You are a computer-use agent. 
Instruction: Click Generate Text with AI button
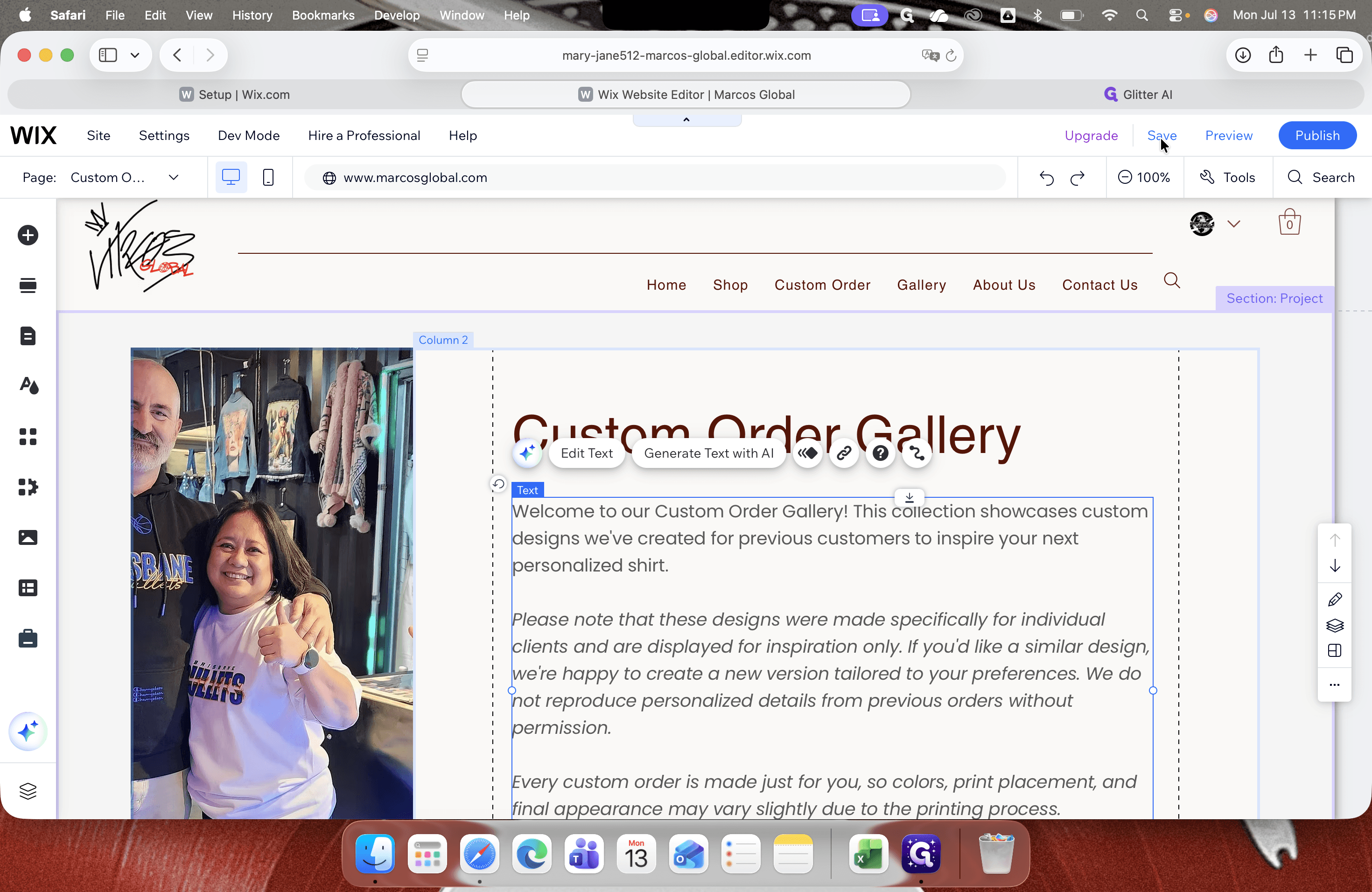pos(708,453)
